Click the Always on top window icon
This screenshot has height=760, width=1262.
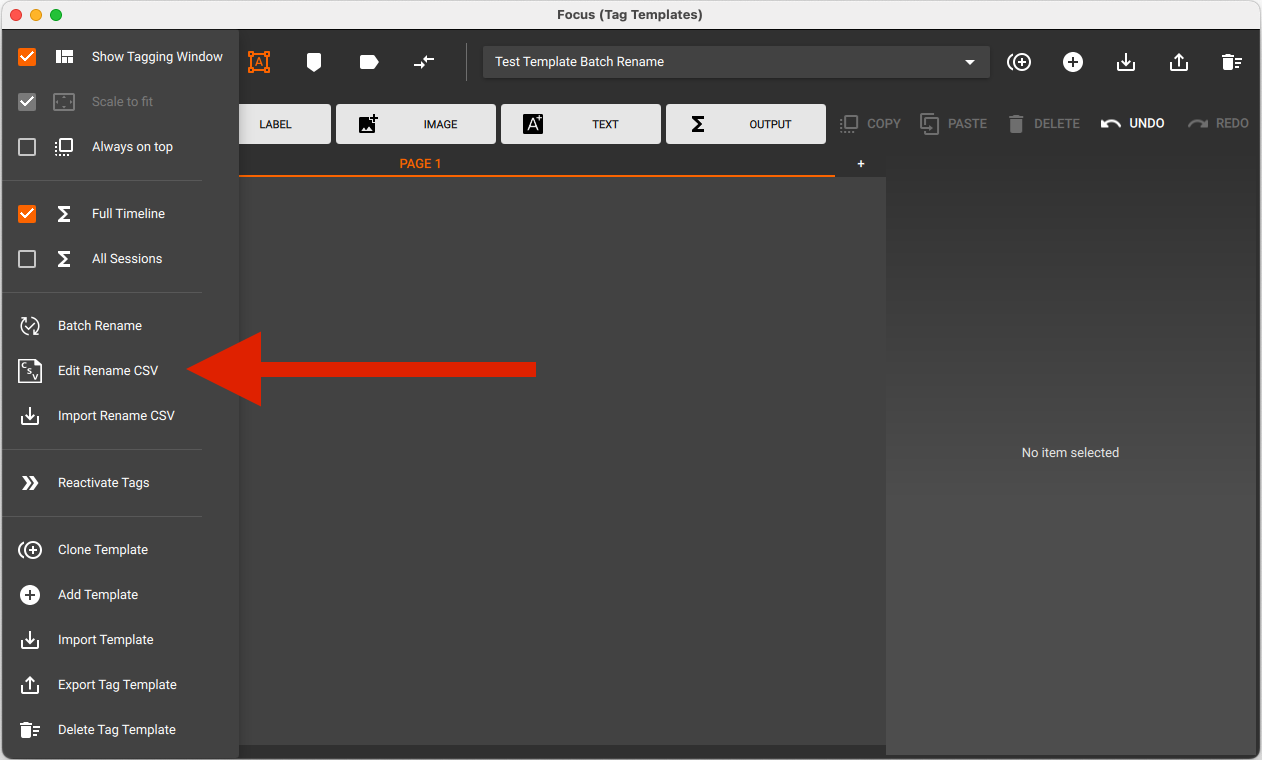tap(64, 147)
